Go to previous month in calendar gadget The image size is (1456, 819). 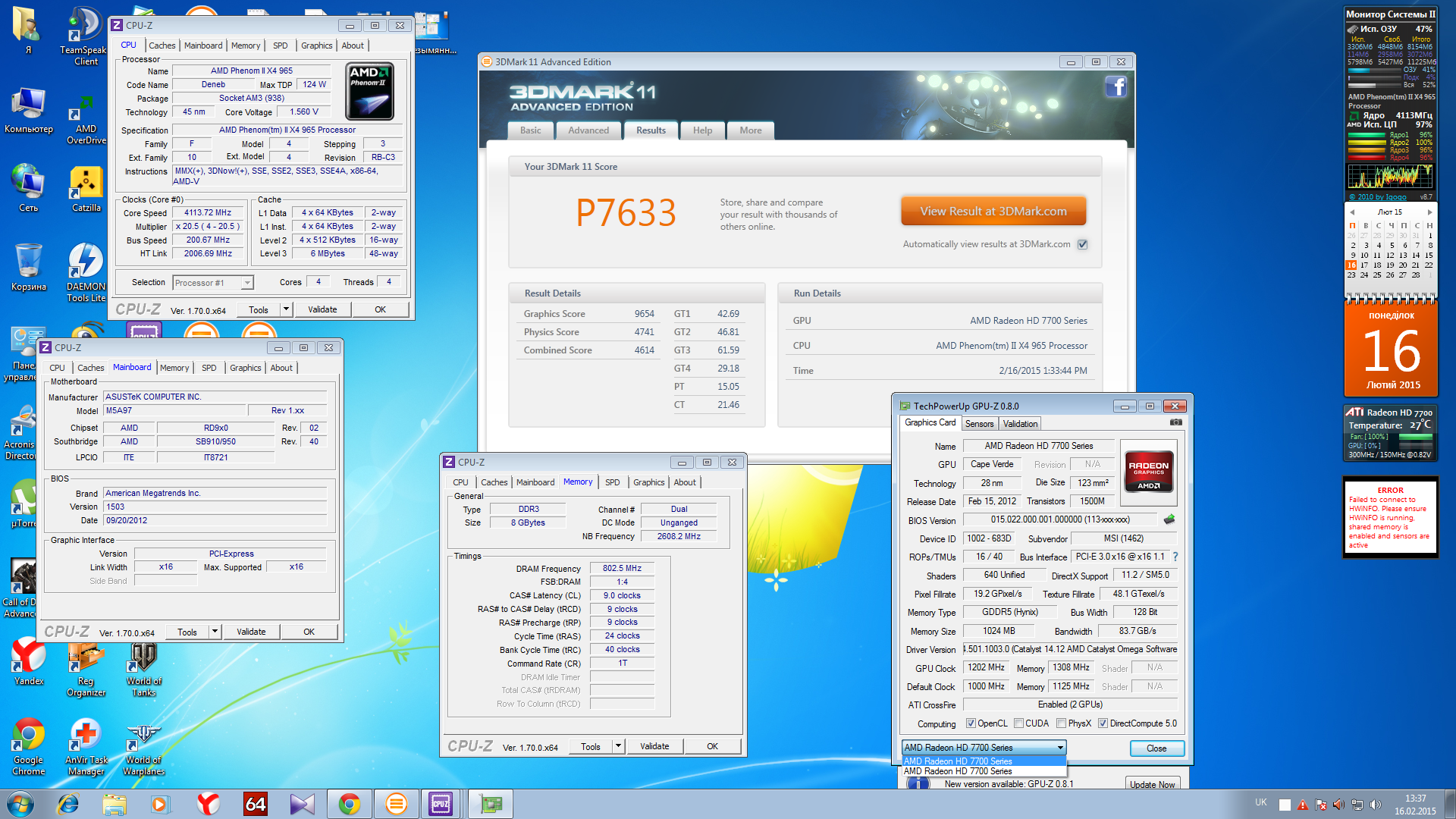[1352, 212]
